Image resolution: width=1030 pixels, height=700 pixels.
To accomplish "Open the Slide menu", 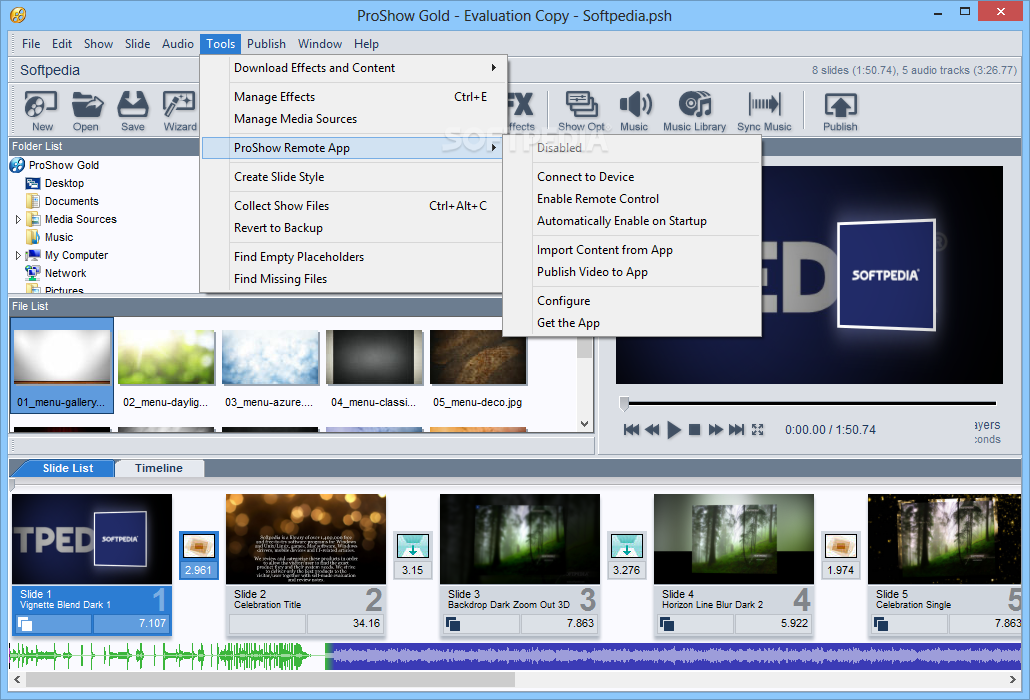I will coord(137,44).
